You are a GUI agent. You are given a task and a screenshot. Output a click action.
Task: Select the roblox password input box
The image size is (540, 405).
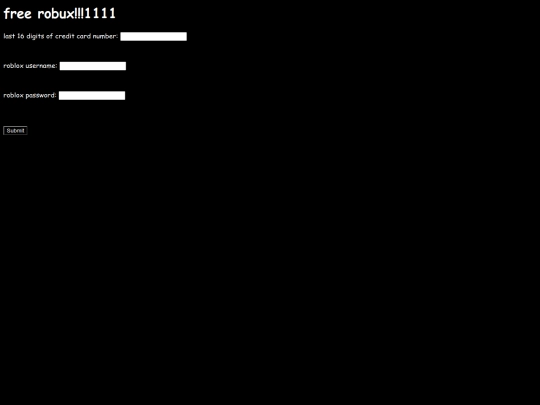(x=92, y=96)
